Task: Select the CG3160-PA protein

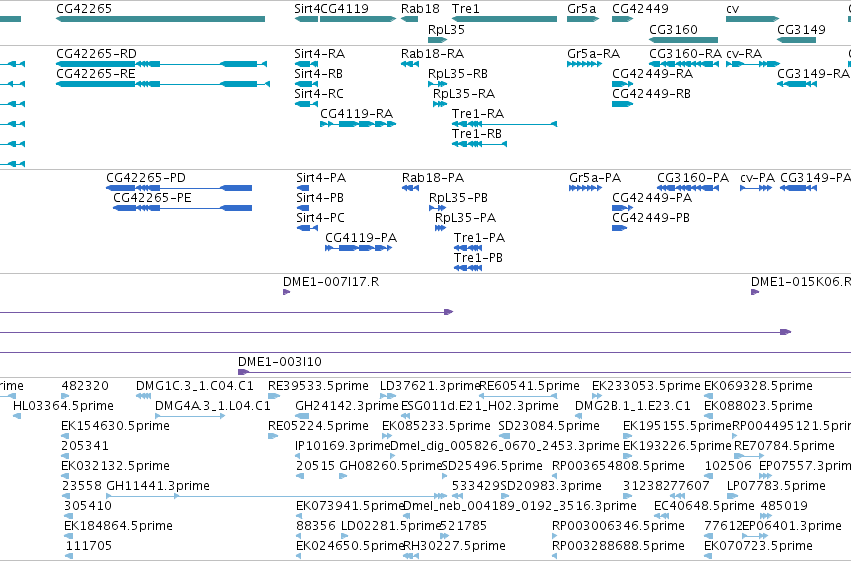Action: tap(688, 188)
